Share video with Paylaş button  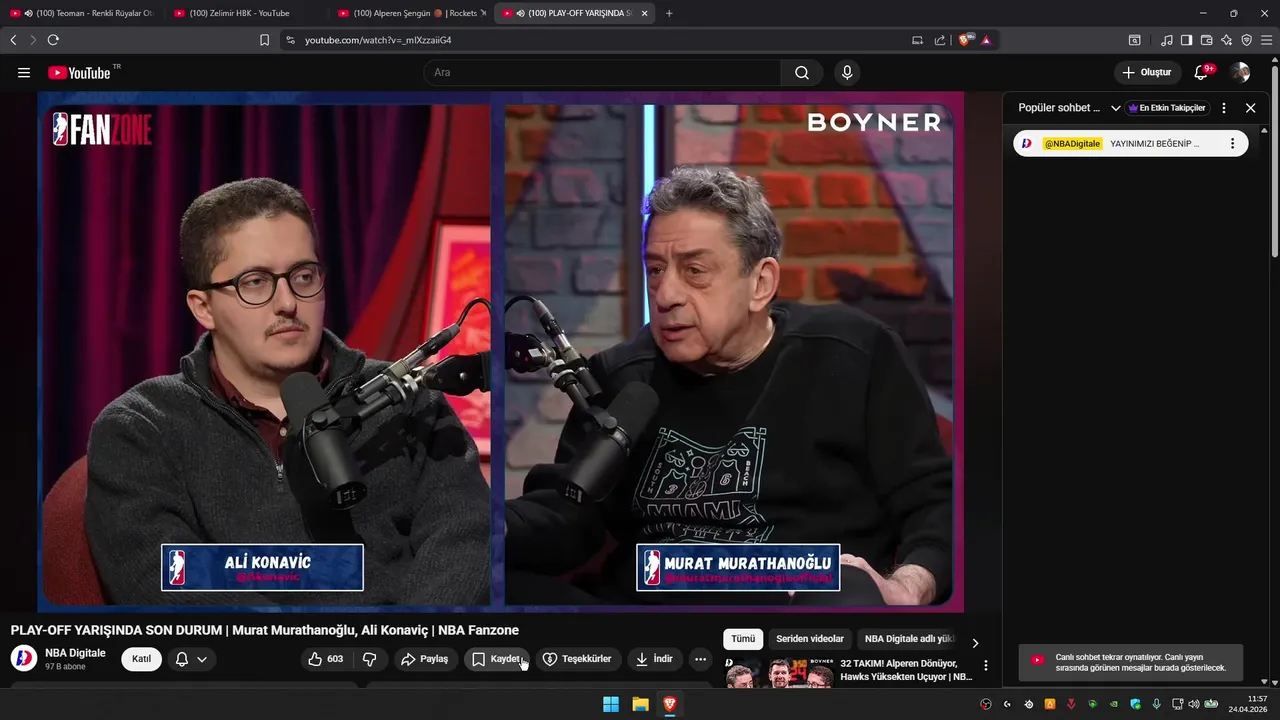point(424,659)
